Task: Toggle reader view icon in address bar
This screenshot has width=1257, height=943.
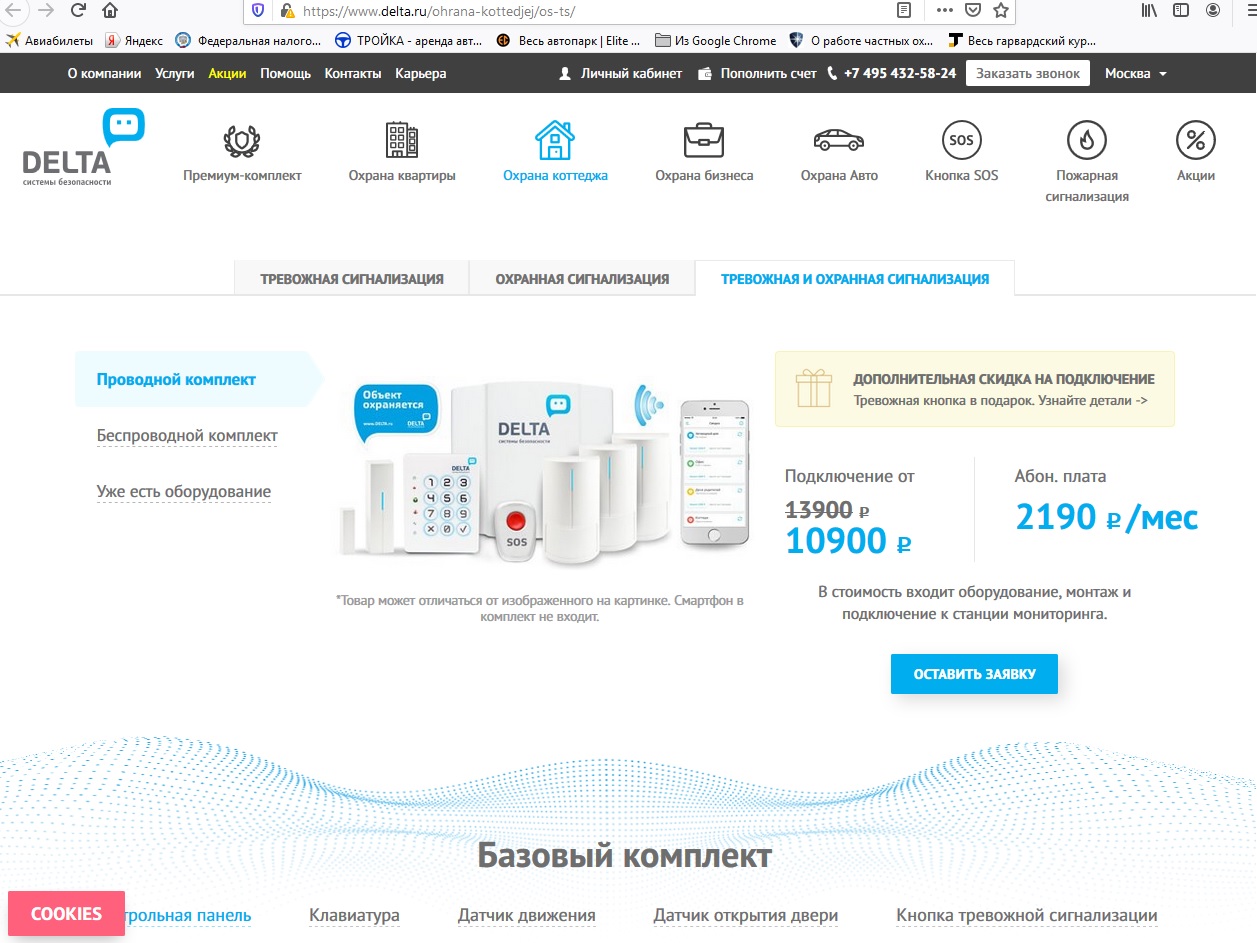Action: coord(904,11)
